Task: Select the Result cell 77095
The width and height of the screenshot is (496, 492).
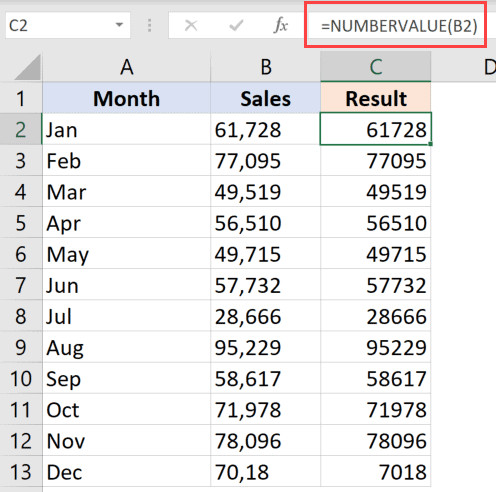Action: coord(376,161)
